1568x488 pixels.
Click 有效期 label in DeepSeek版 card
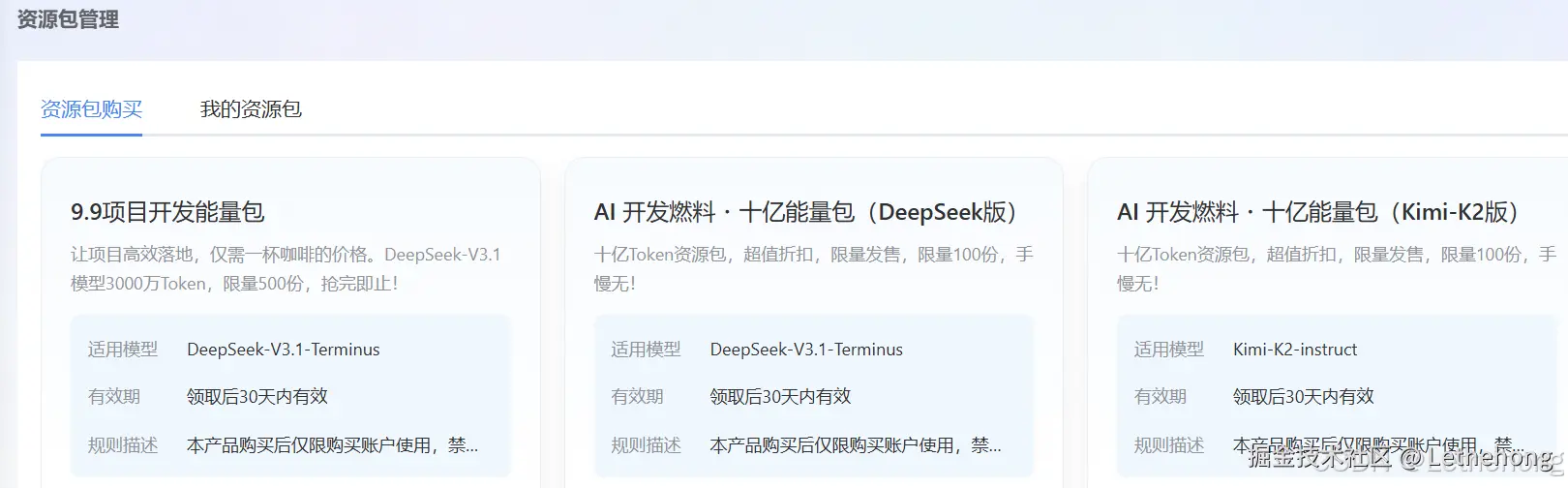(x=637, y=397)
